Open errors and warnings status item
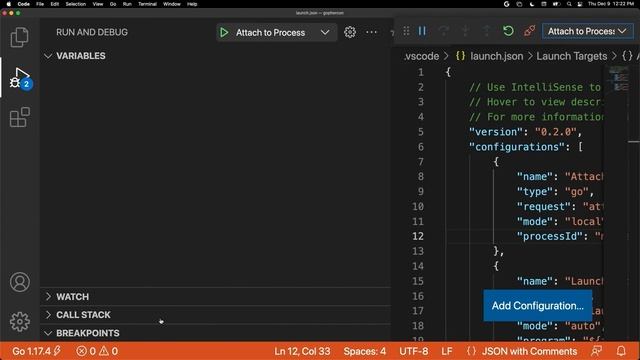Screen dimensions: 640x360 tap(97, 351)
